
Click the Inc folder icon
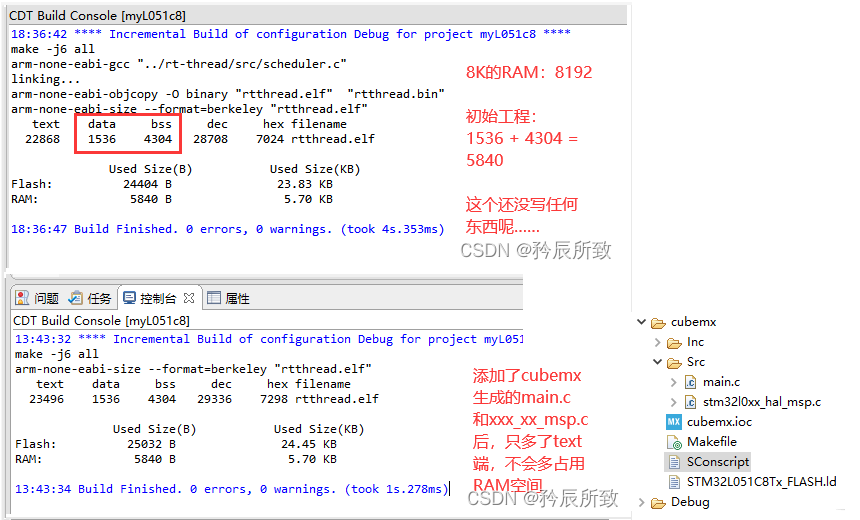[x=674, y=343]
